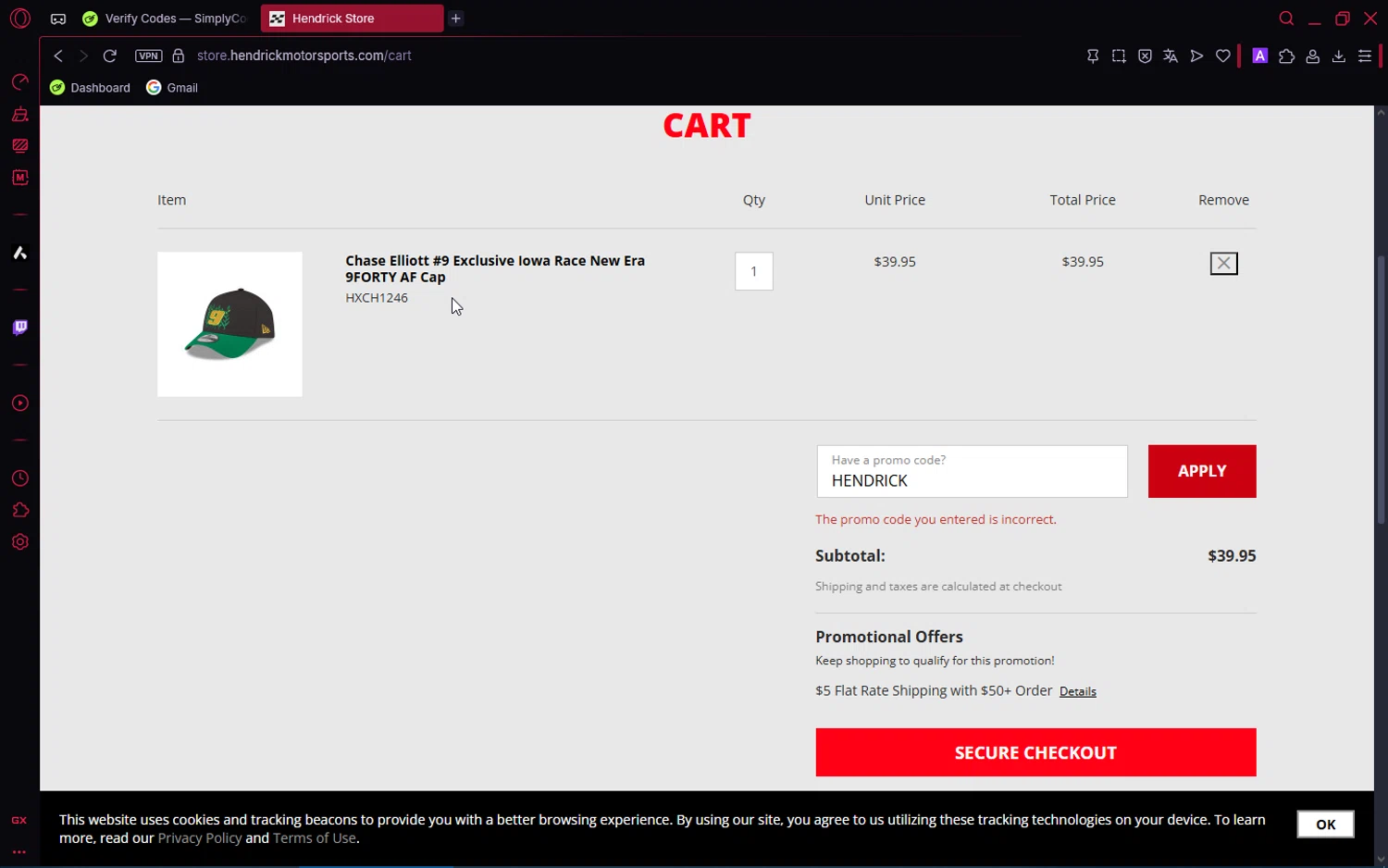Switch to the Verify Codes tab
The height and width of the screenshot is (868, 1388).
click(x=167, y=19)
